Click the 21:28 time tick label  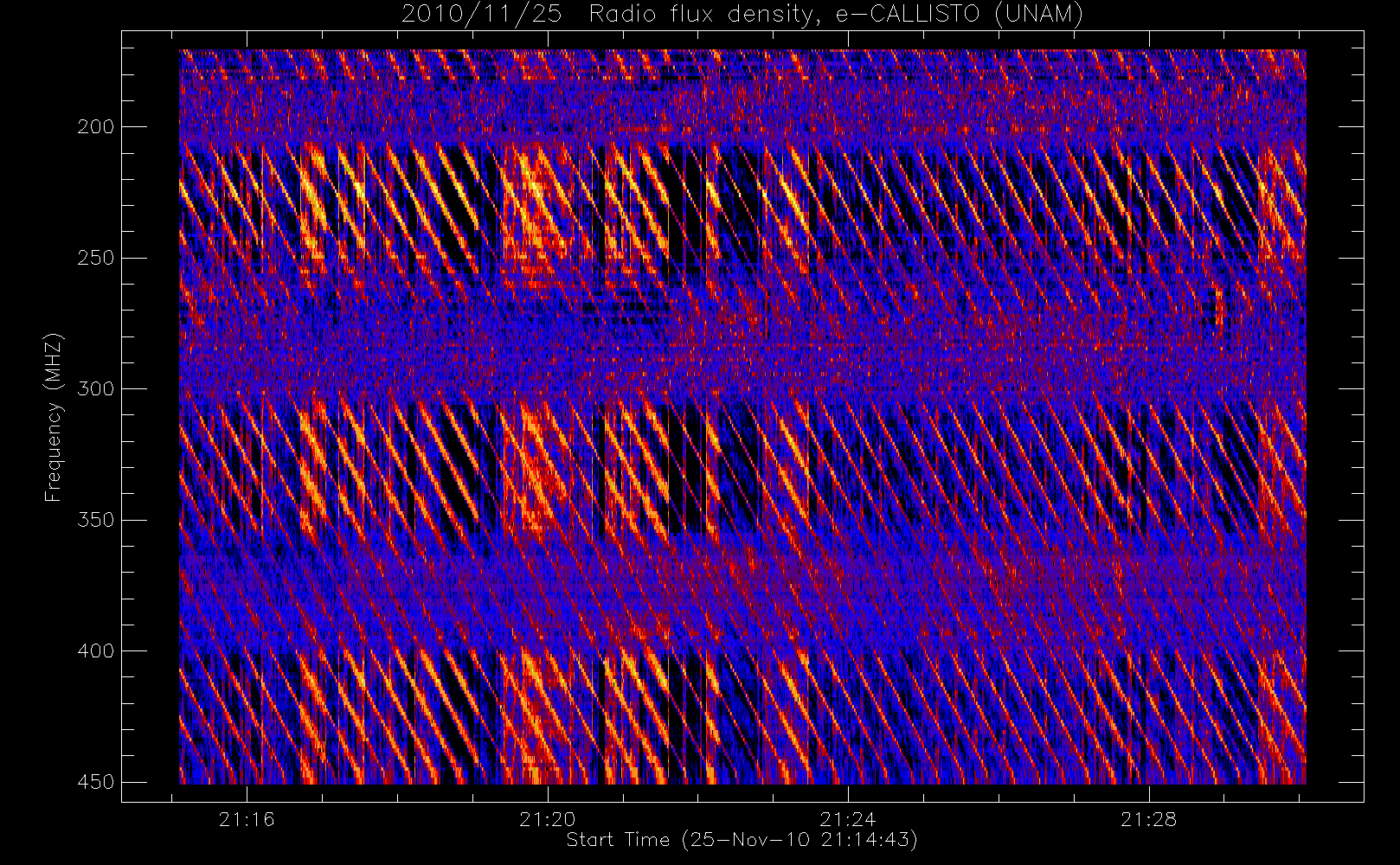[1149, 819]
